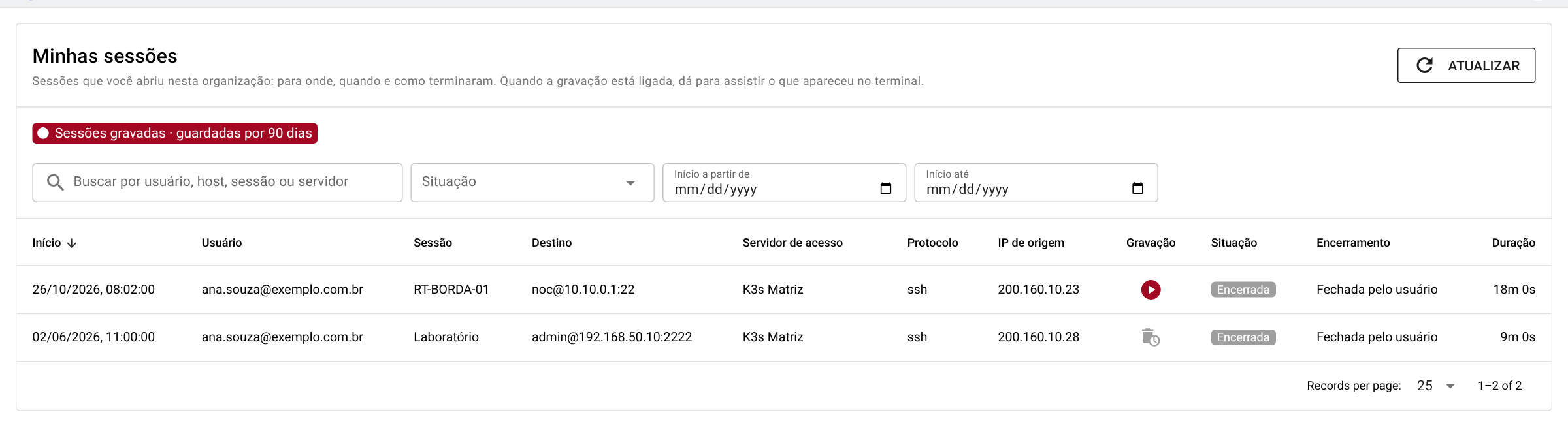Click the 02/06/2026, 11:00:00 start cell
Image resolution: width=1568 pixels, height=434 pixels.
point(93,337)
